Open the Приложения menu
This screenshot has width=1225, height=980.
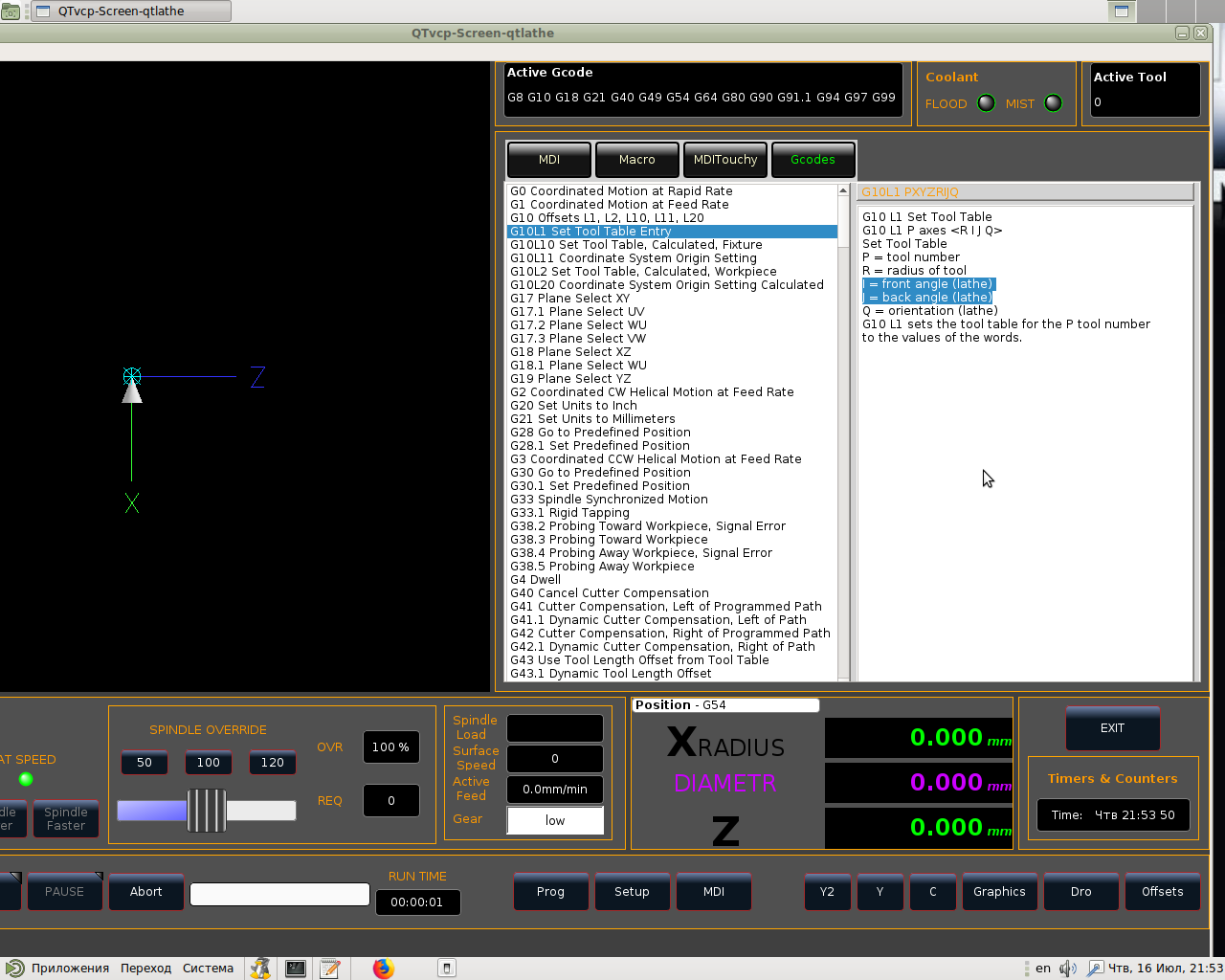click(70, 969)
